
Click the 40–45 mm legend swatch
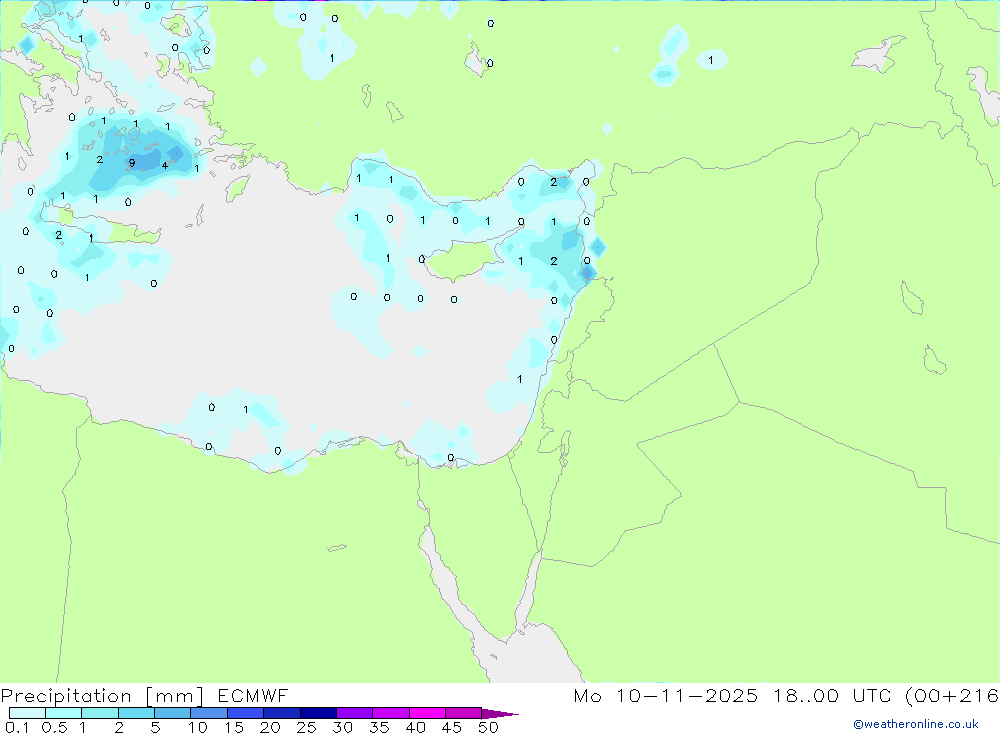click(x=427, y=713)
